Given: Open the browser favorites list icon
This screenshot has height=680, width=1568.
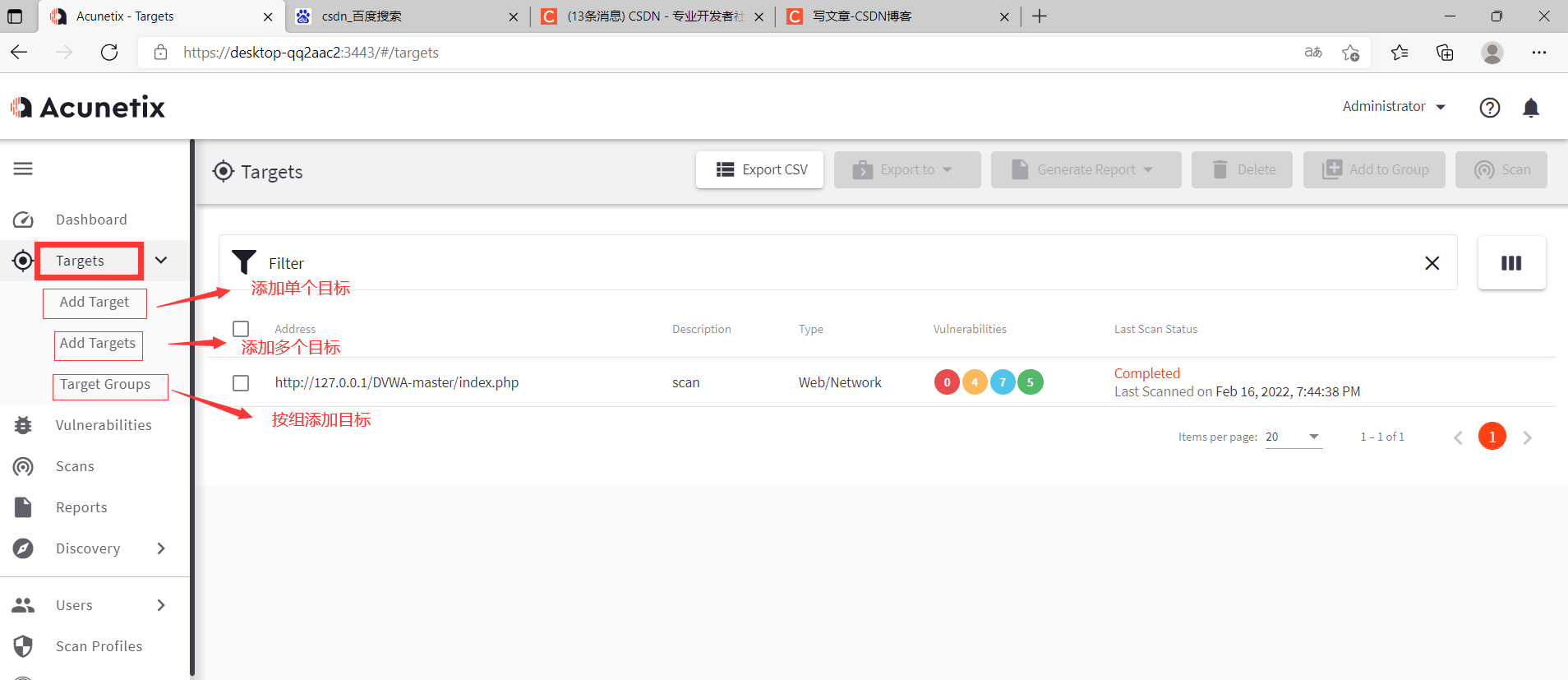Looking at the screenshot, I should [1400, 53].
